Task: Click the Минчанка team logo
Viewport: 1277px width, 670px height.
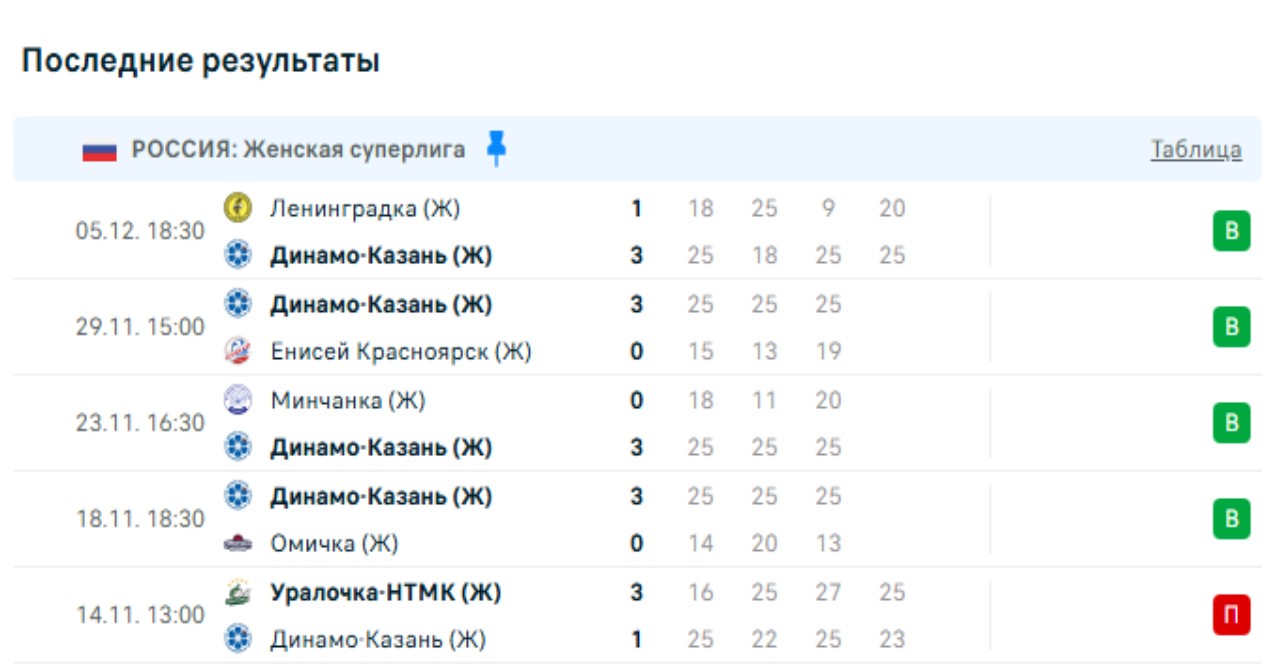Action: pos(237,399)
